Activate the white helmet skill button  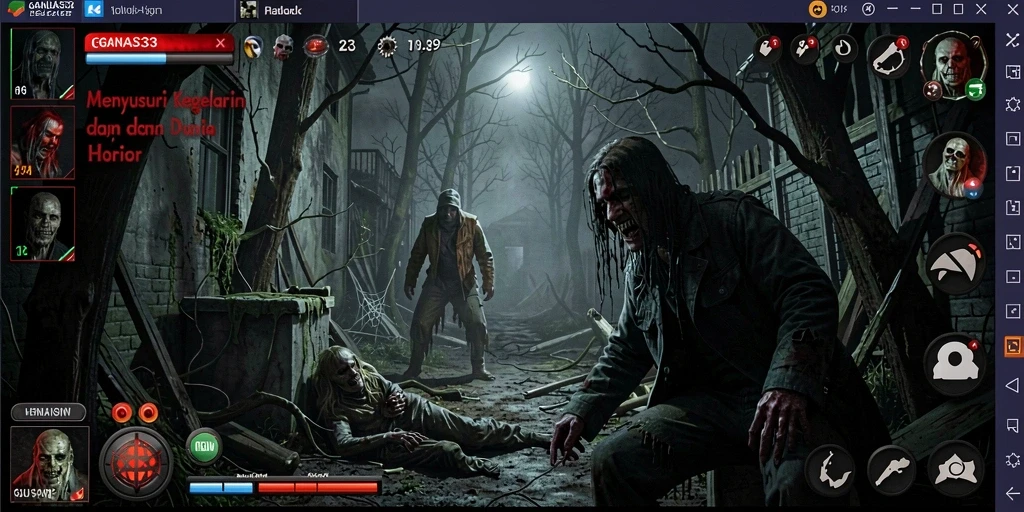(955, 364)
